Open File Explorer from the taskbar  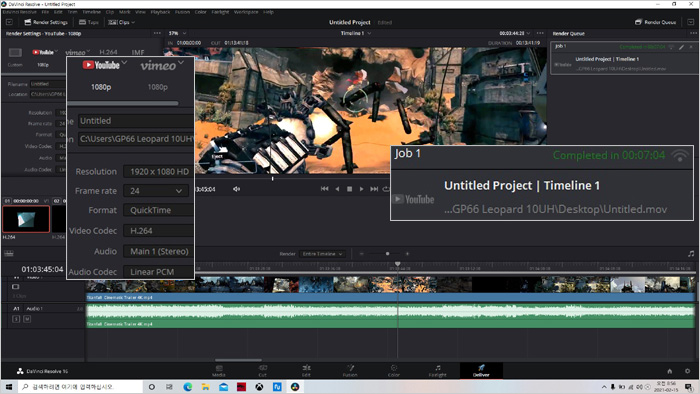205,387
